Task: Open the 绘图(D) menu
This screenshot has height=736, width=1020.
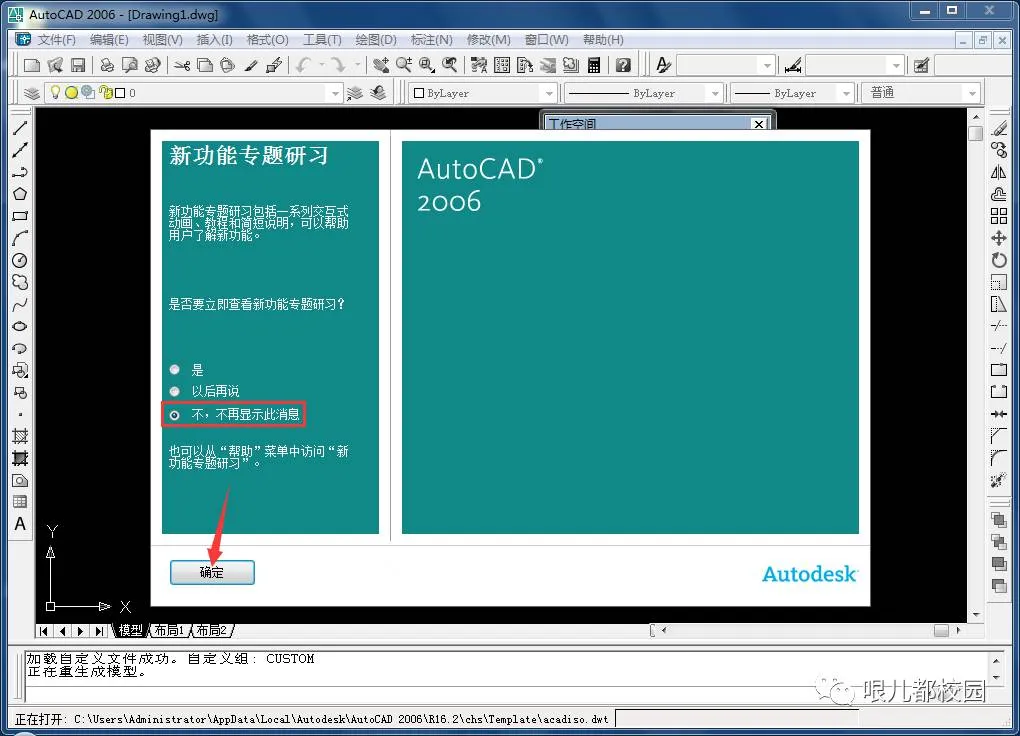Action: point(376,40)
